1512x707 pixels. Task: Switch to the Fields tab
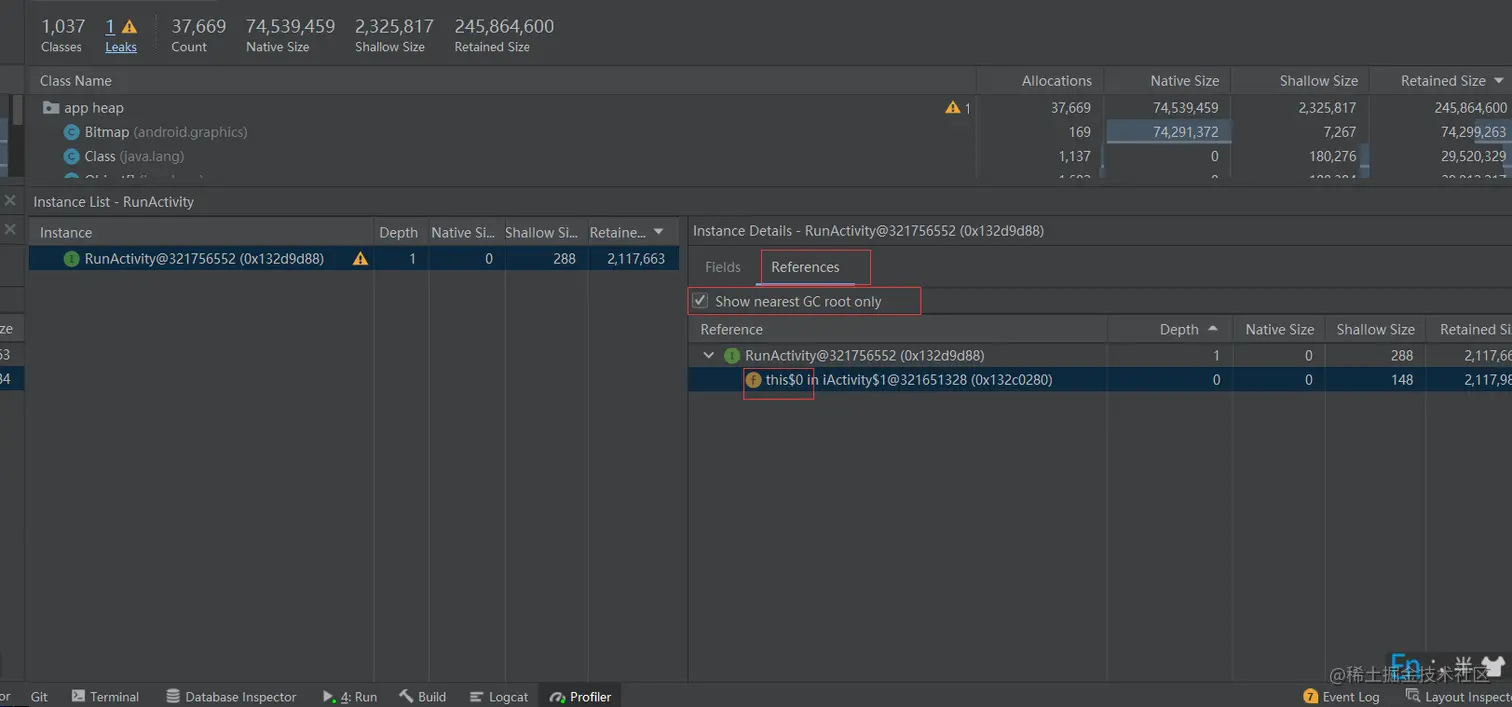point(723,267)
